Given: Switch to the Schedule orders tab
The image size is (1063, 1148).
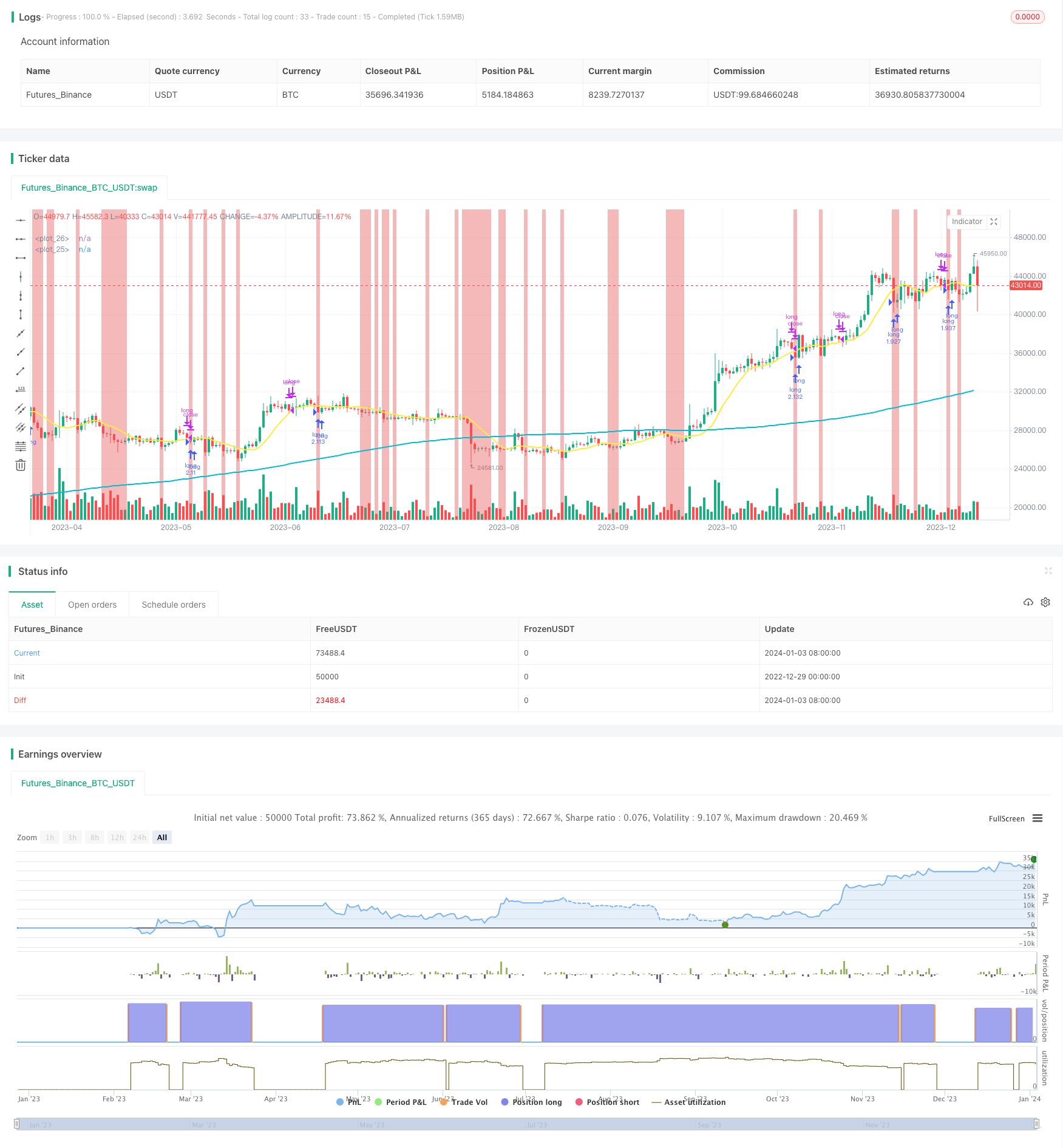Looking at the screenshot, I should (x=173, y=604).
